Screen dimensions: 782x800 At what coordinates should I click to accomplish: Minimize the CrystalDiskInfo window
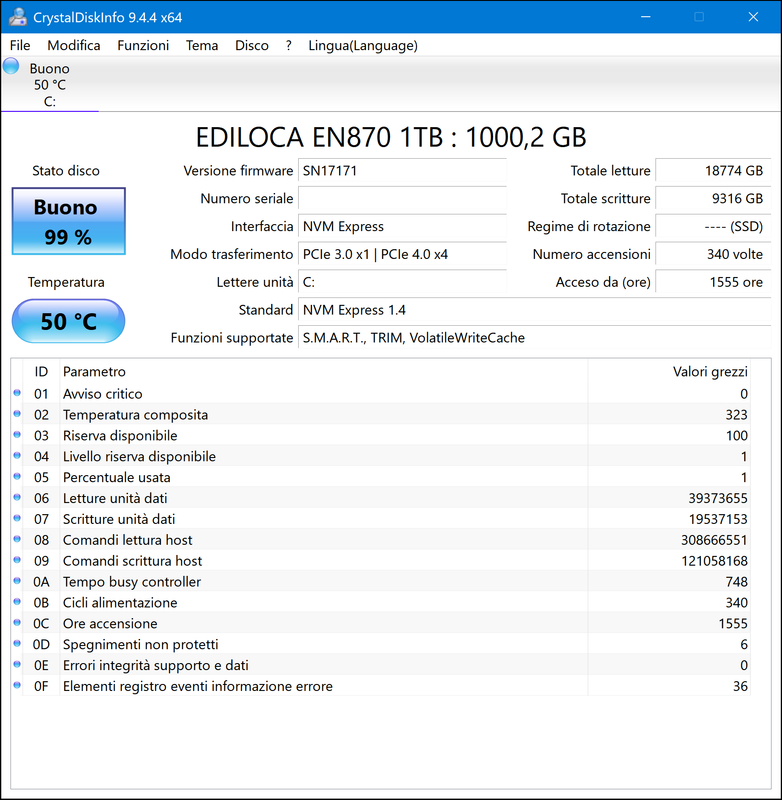(x=645, y=17)
